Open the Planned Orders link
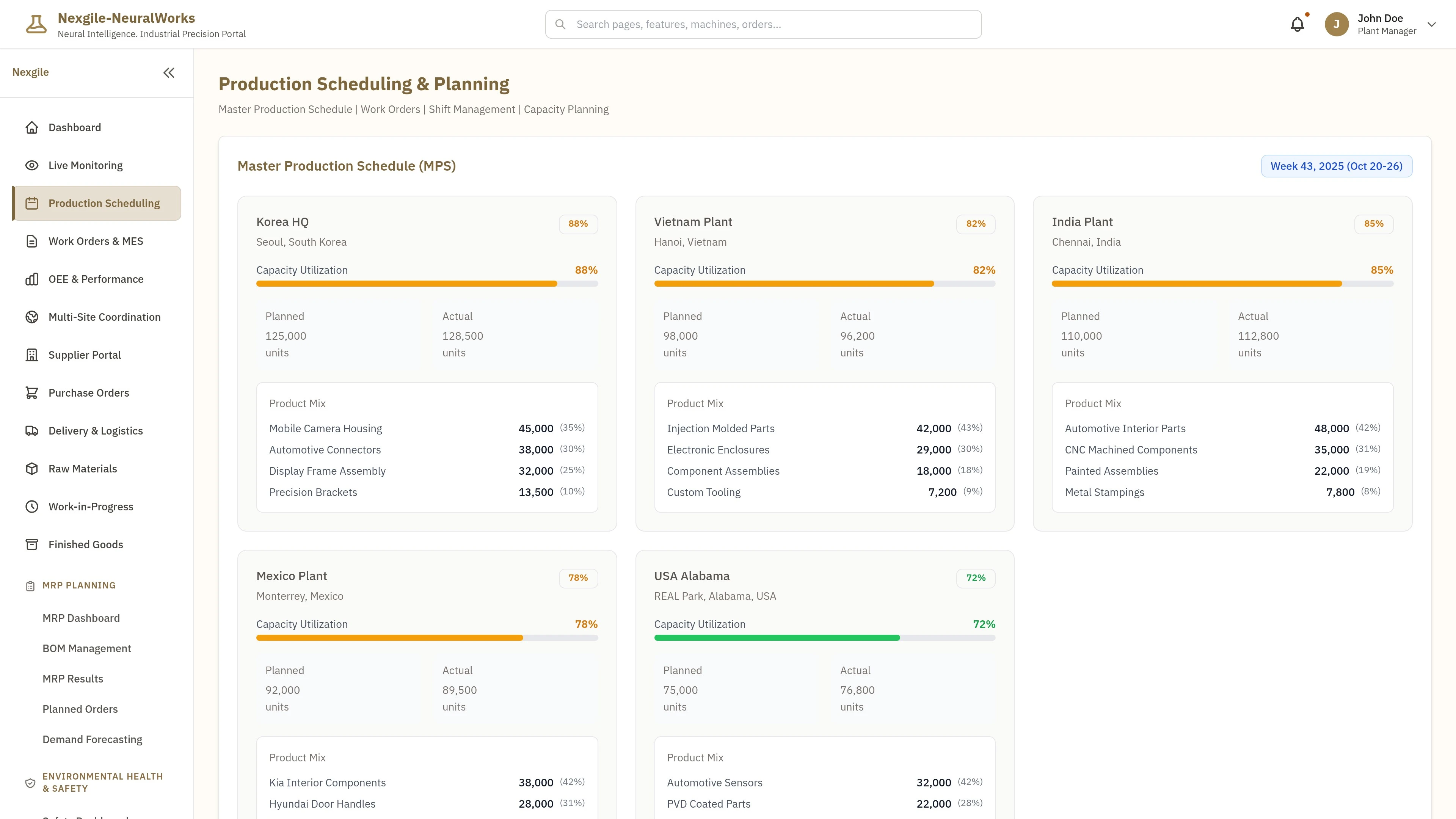 coord(80,709)
